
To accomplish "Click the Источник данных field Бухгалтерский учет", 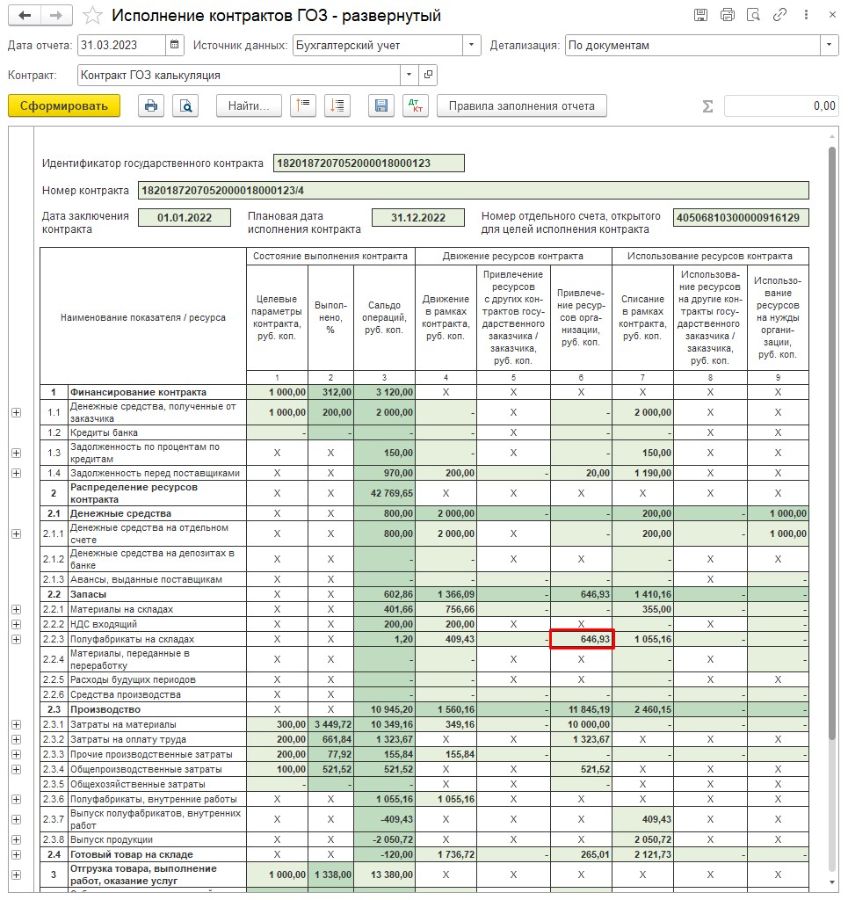I will coord(377,45).
